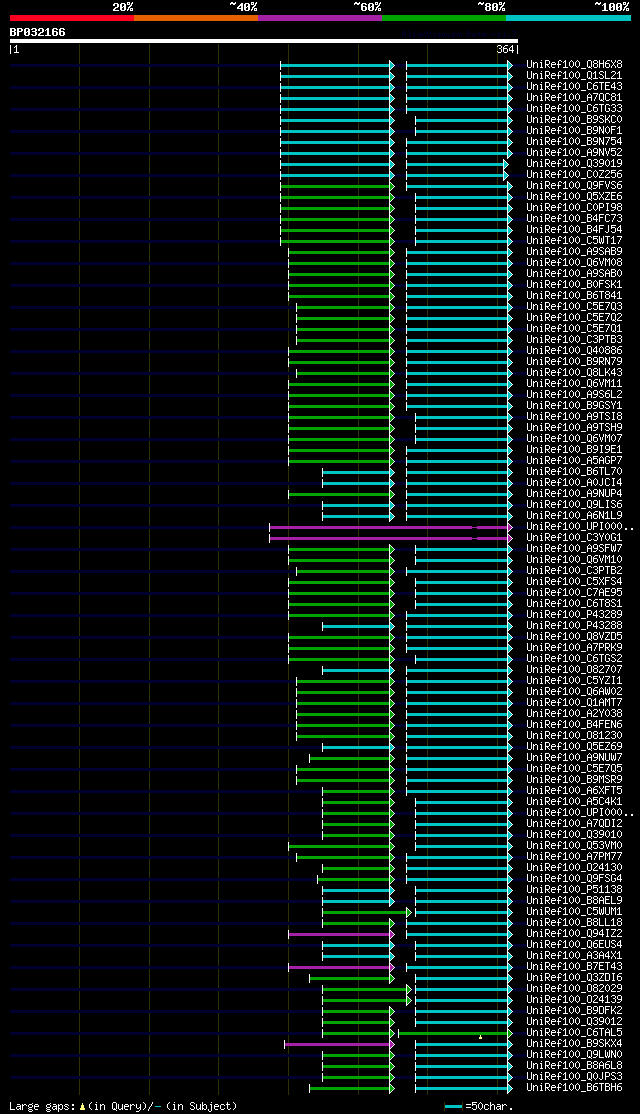Click UniRef100_B6T841 in the list

click(575, 296)
